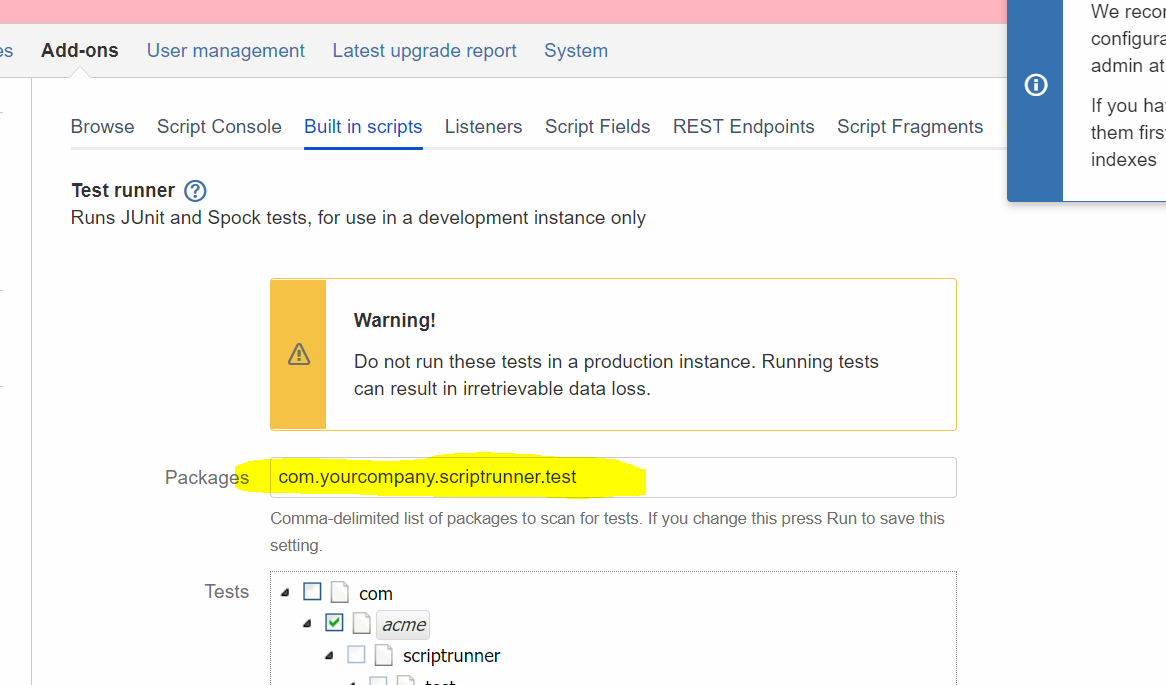Screen dimensions: 1166x685
Task: Collapse the com tree node
Action: click(285, 591)
